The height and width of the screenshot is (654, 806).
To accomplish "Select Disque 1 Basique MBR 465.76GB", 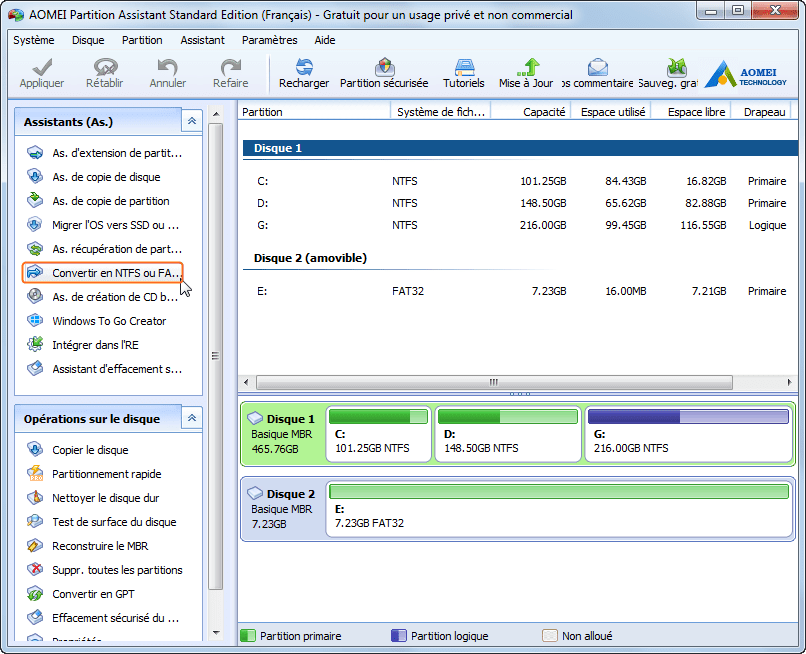I will coord(283,434).
